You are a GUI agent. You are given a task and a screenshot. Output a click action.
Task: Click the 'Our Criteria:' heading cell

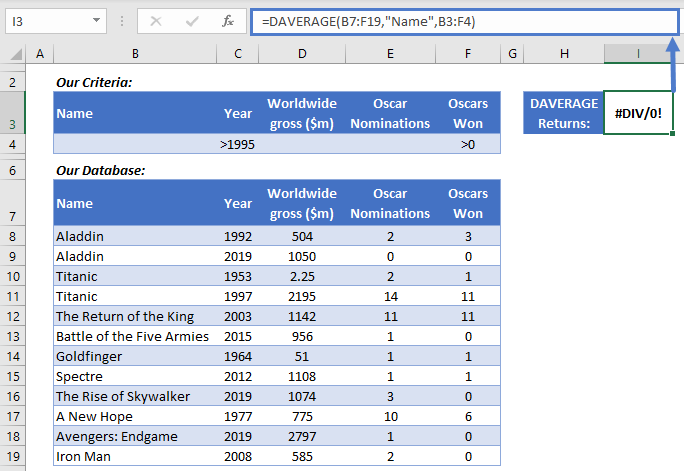coord(135,82)
